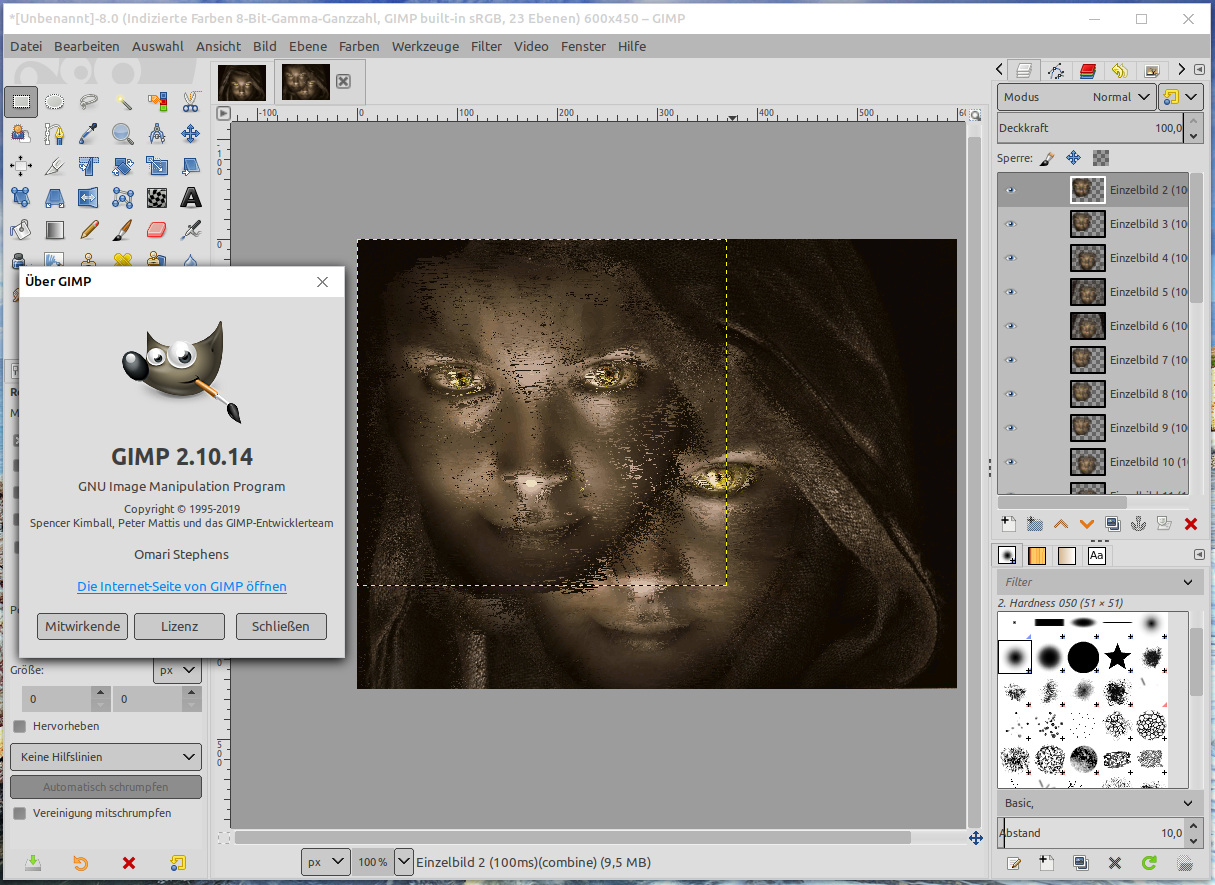The height and width of the screenshot is (885, 1215).
Task: Enable the Vereinigung mitschrumpfen checkbox
Action: 20,813
